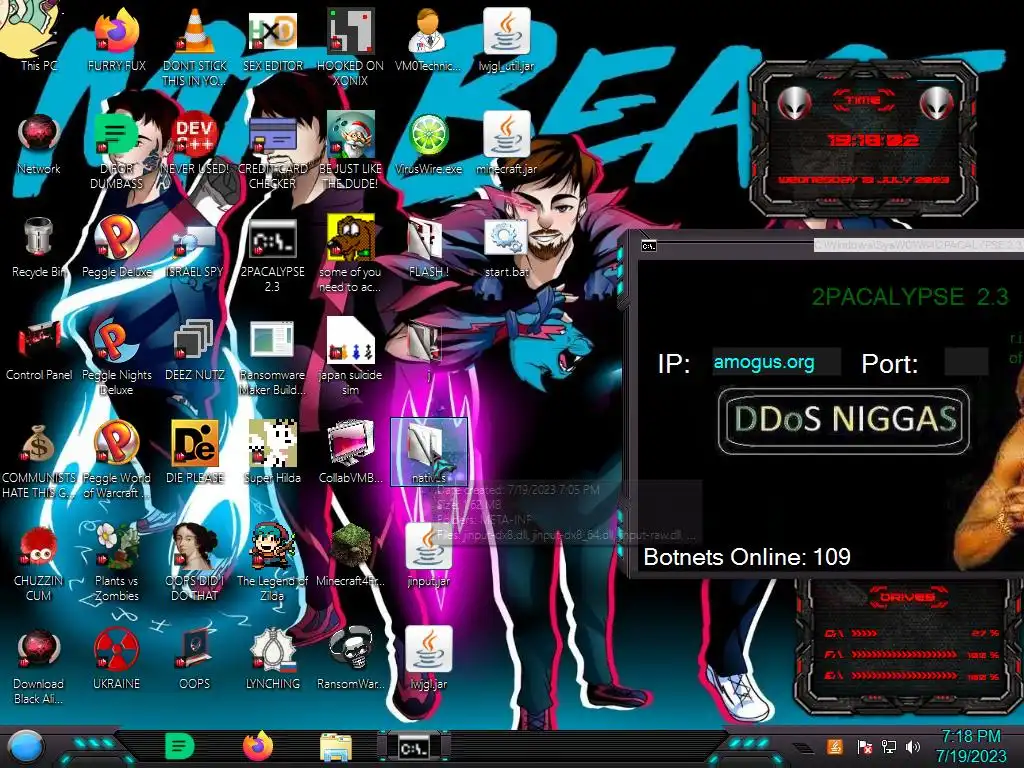
Task: Launch the RansomWar... skull icon
Action: click(351, 658)
